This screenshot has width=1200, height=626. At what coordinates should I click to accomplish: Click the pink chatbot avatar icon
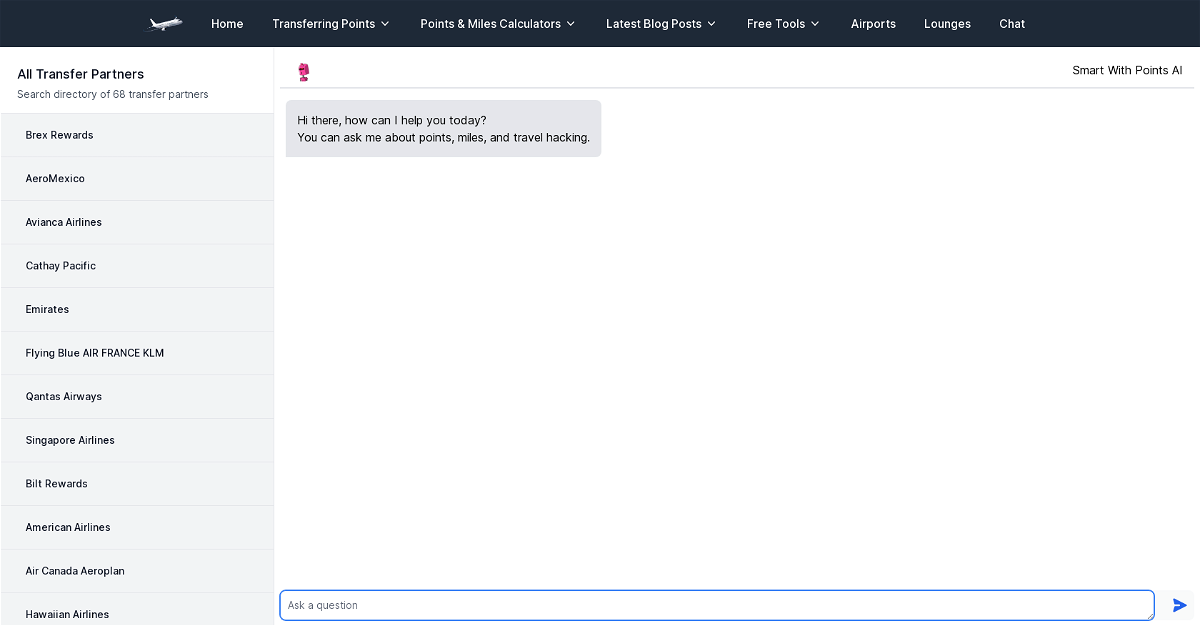pos(304,72)
